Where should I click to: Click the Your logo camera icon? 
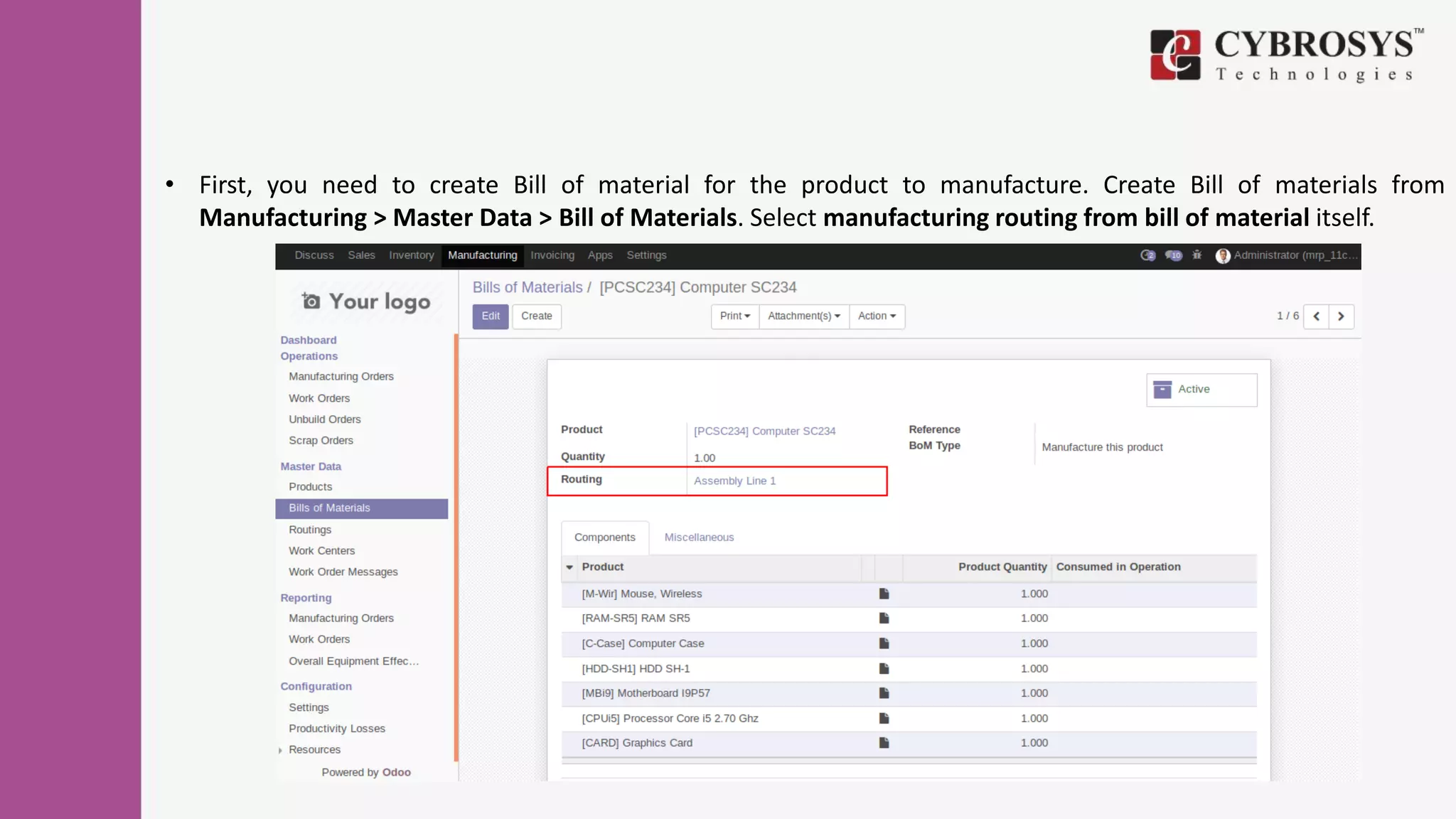[311, 301]
